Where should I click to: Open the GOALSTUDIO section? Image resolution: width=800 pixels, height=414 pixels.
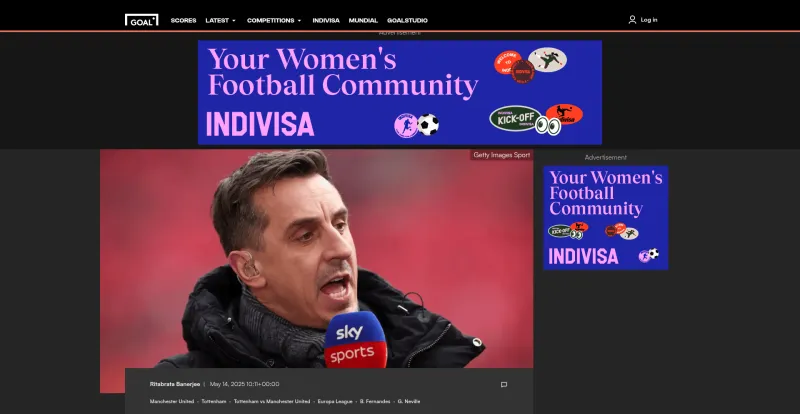coord(407,20)
